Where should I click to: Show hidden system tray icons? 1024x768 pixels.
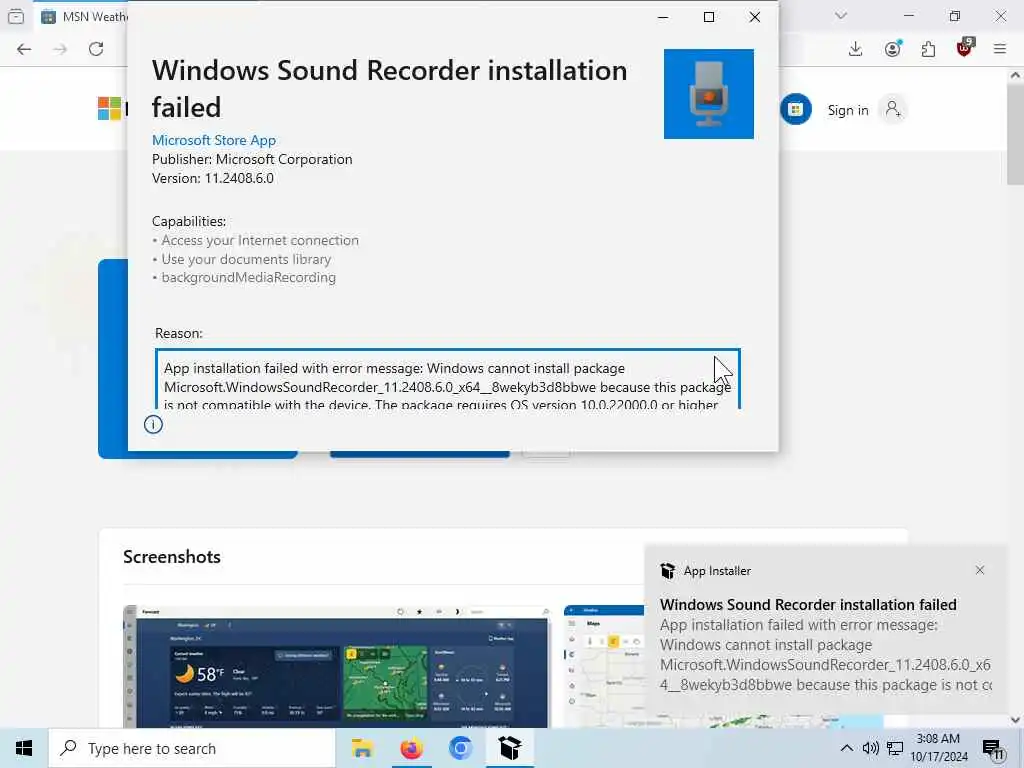pyautogui.click(x=846, y=748)
